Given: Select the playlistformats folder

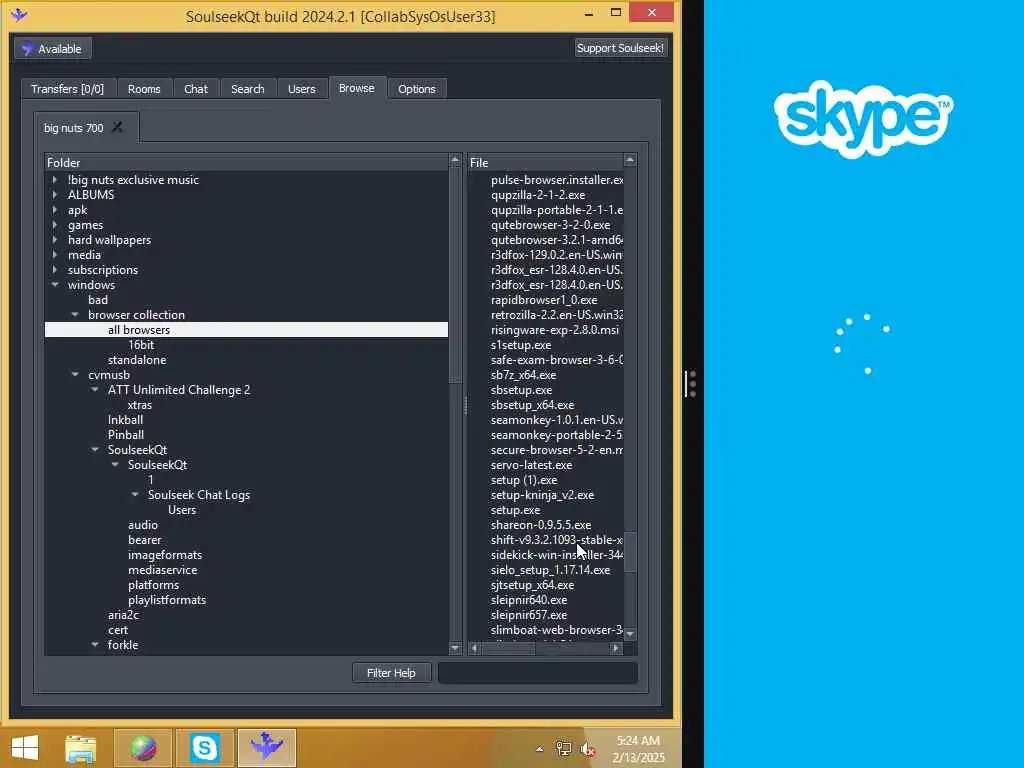Looking at the screenshot, I should [167, 600].
